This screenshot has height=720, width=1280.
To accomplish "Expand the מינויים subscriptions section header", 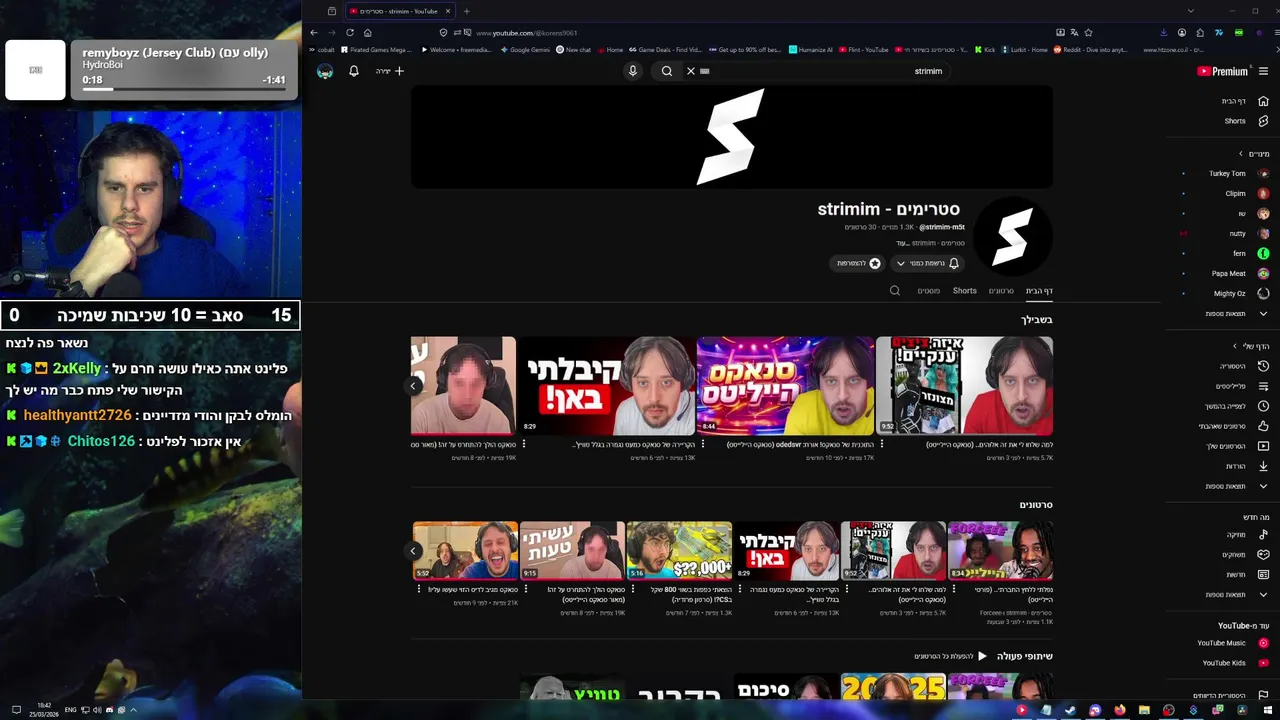I will pos(1254,154).
